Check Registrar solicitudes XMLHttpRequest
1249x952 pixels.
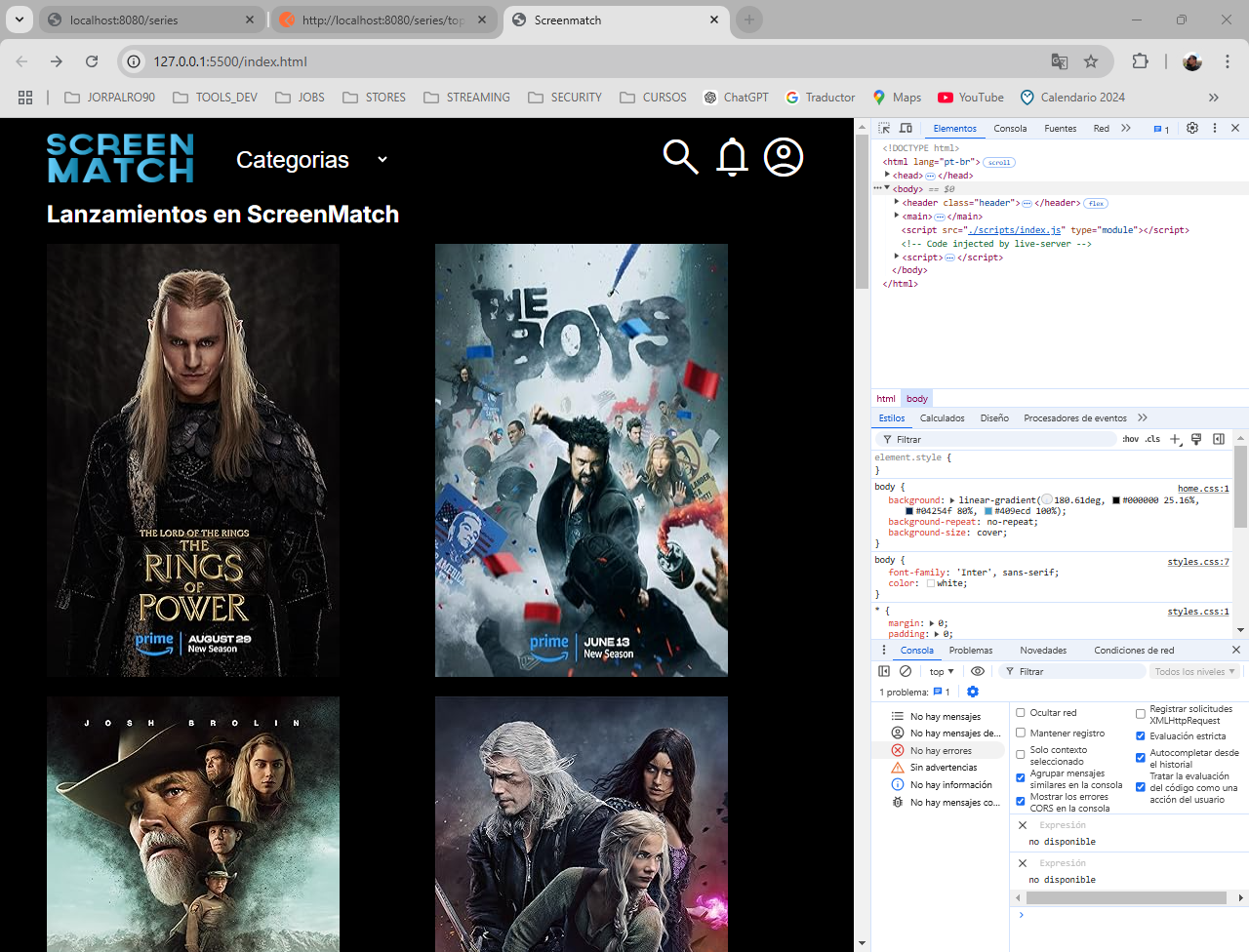(1141, 714)
